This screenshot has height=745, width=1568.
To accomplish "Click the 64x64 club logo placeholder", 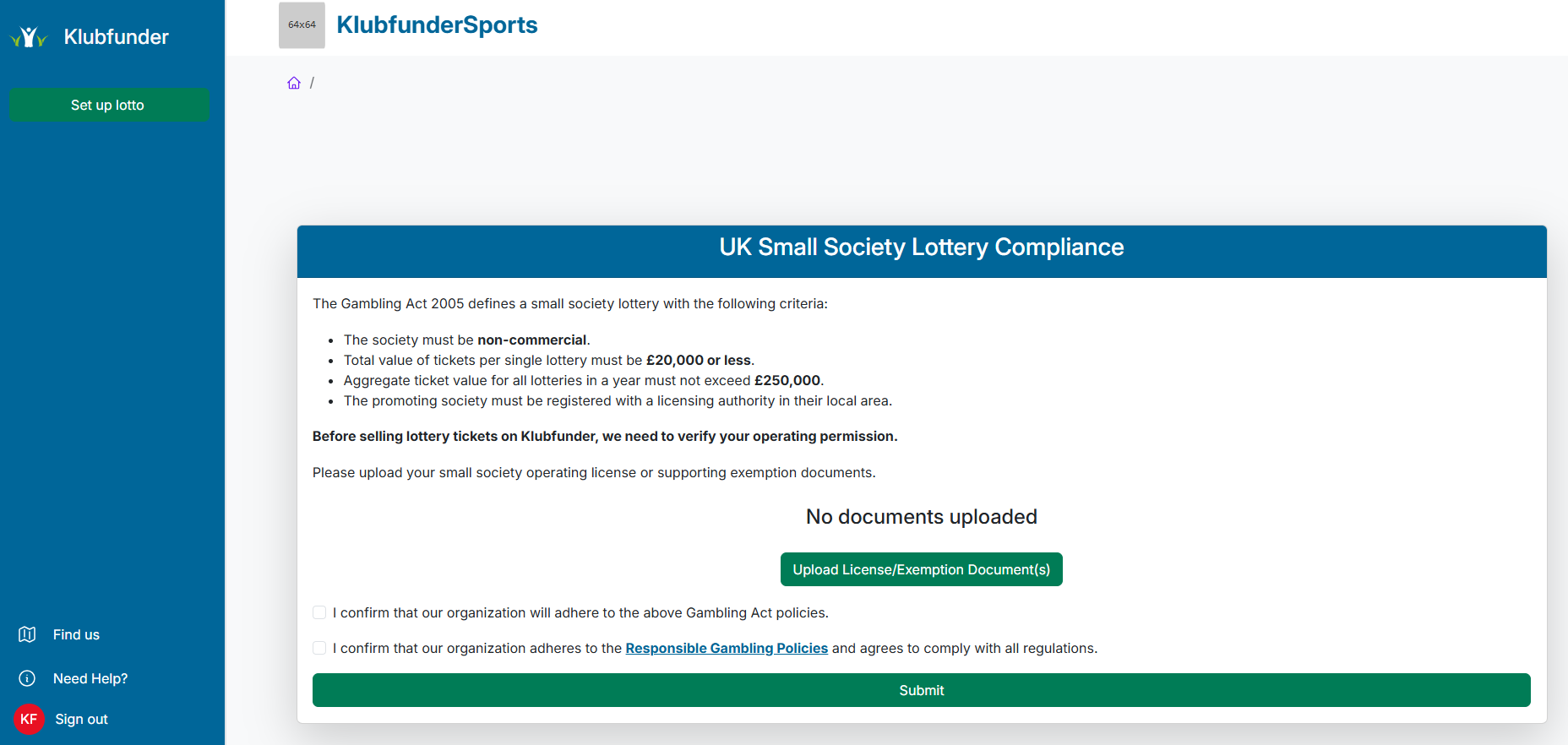I will point(301,25).
